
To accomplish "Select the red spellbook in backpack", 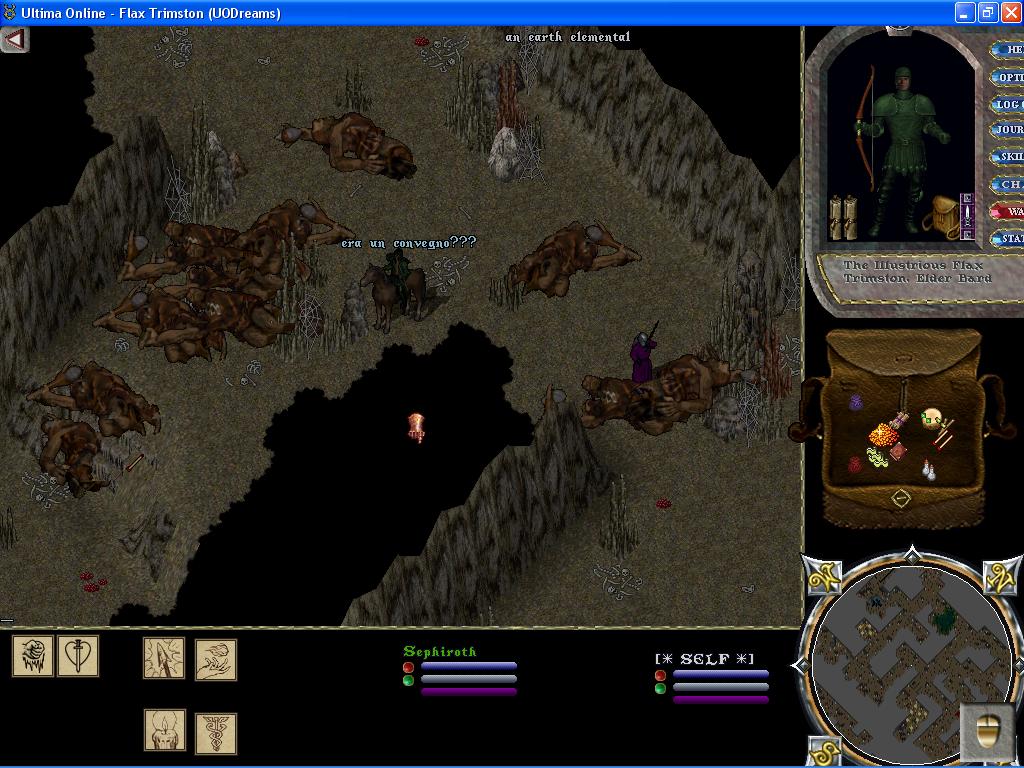I will point(899,451).
